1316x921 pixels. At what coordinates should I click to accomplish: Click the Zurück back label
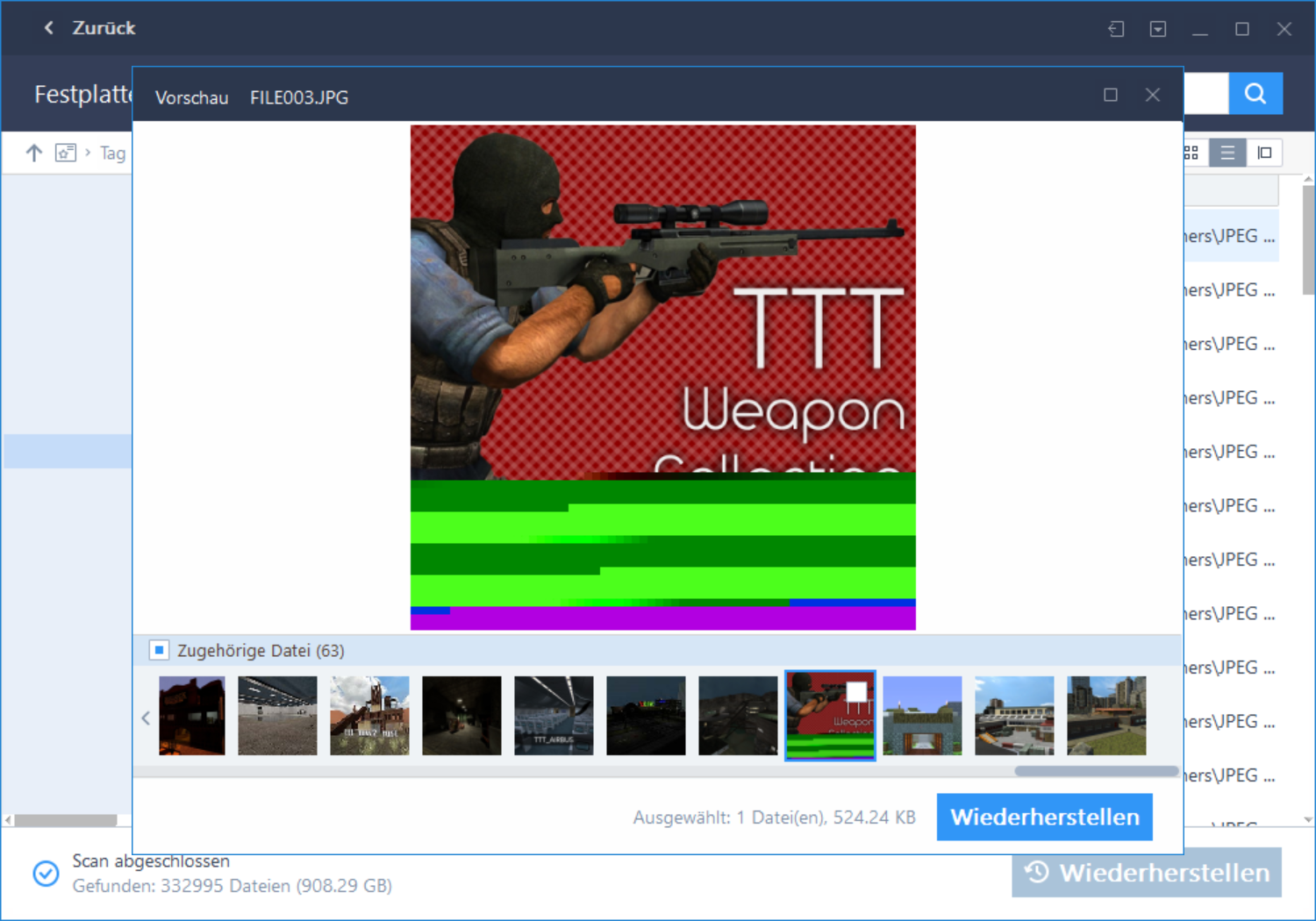click(x=104, y=28)
